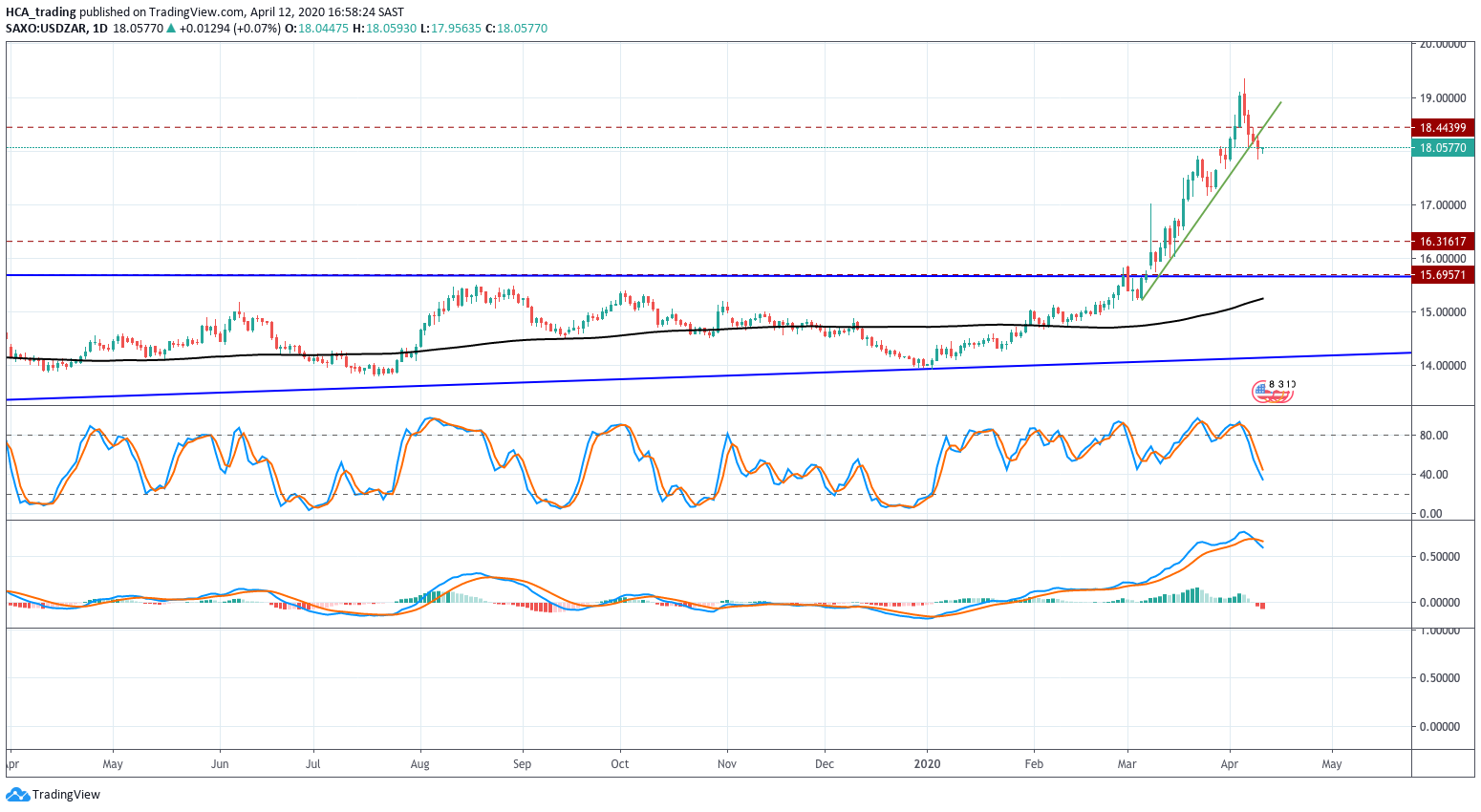Select the blue rising support trendline

tap(707, 376)
